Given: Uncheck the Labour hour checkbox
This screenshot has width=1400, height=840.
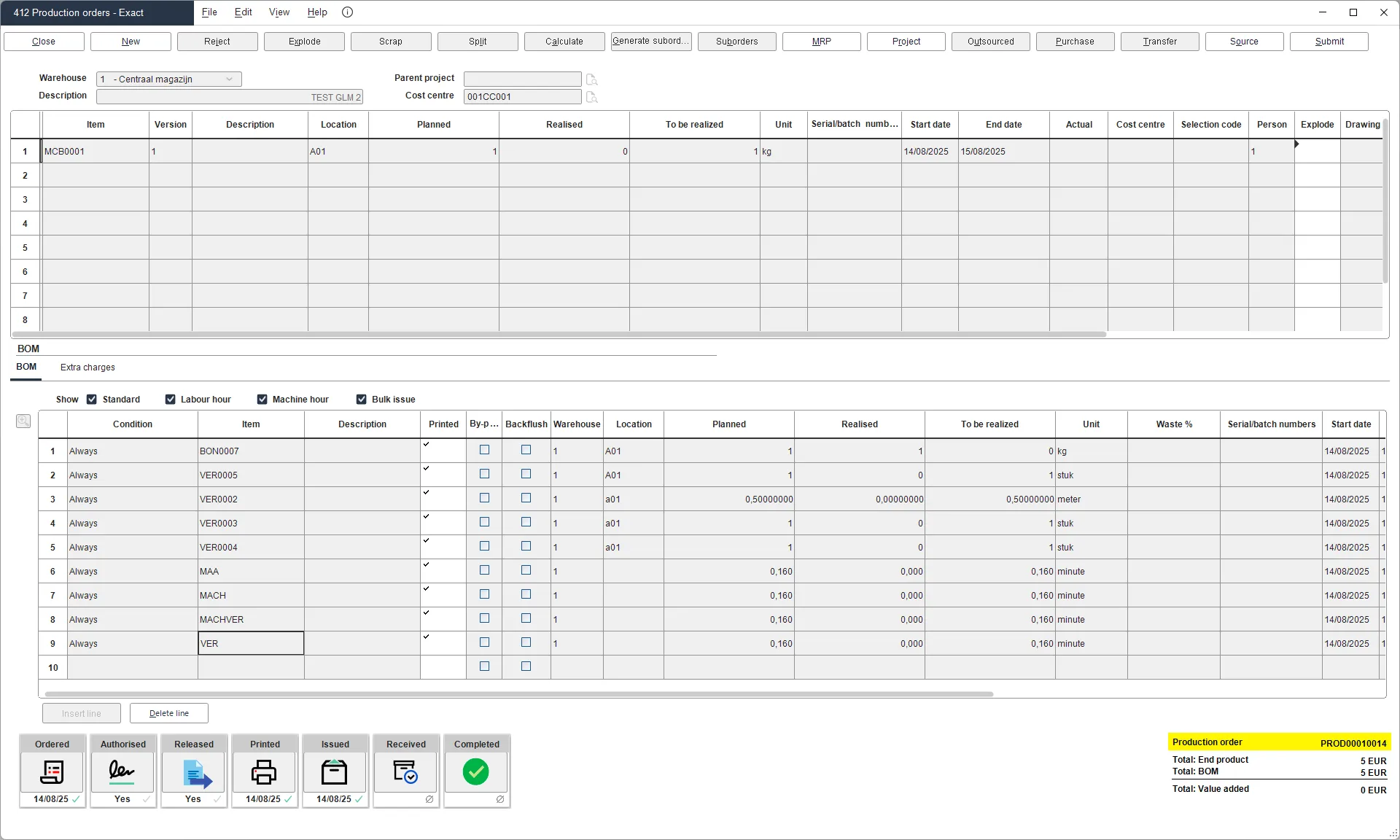Looking at the screenshot, I should click(x=171, y=400).
